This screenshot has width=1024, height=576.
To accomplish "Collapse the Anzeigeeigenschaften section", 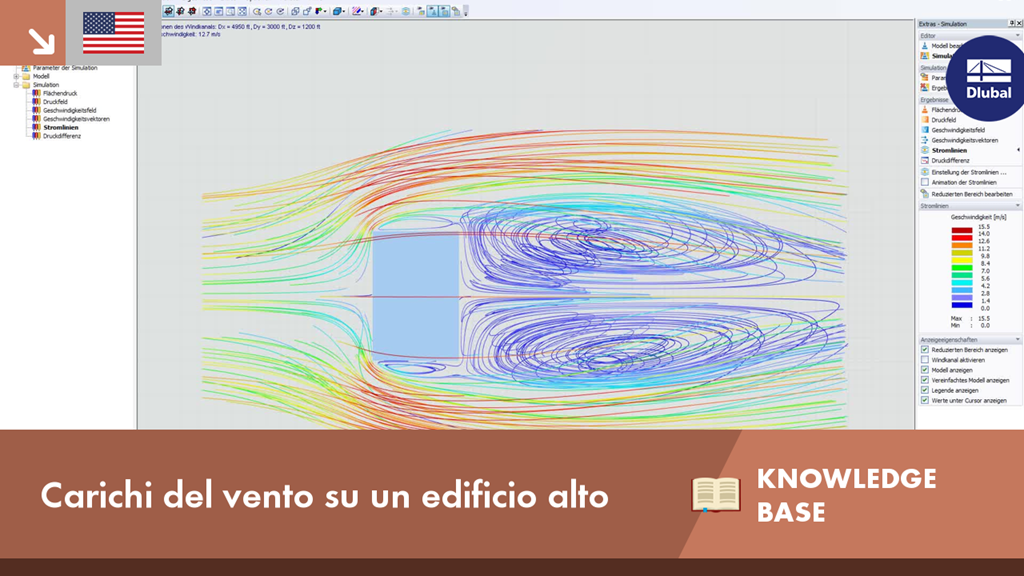I will point(1017,339).
